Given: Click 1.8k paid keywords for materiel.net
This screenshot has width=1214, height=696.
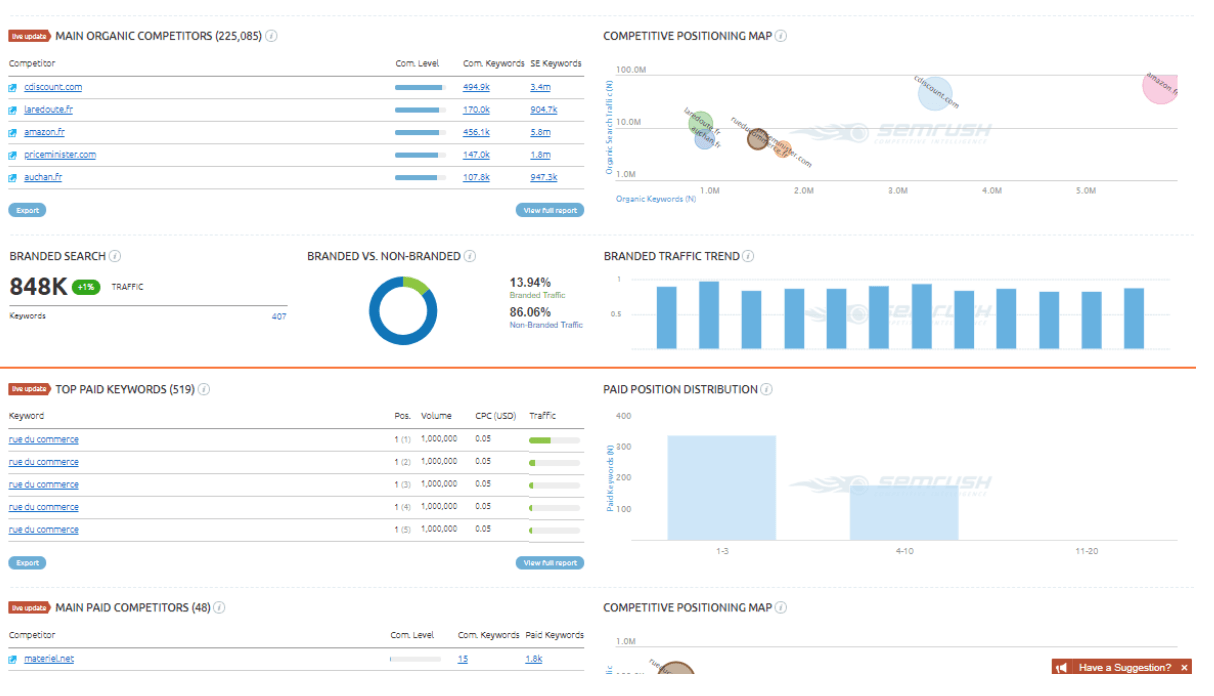Looking at the screenshot, I should [x=534, y=659].
